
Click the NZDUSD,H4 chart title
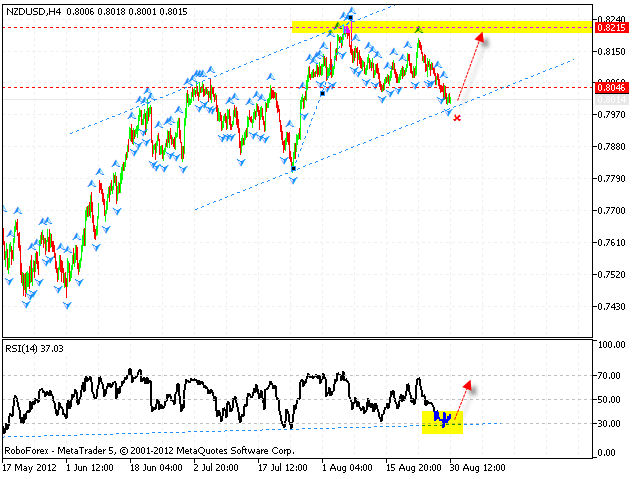[39, 9]
